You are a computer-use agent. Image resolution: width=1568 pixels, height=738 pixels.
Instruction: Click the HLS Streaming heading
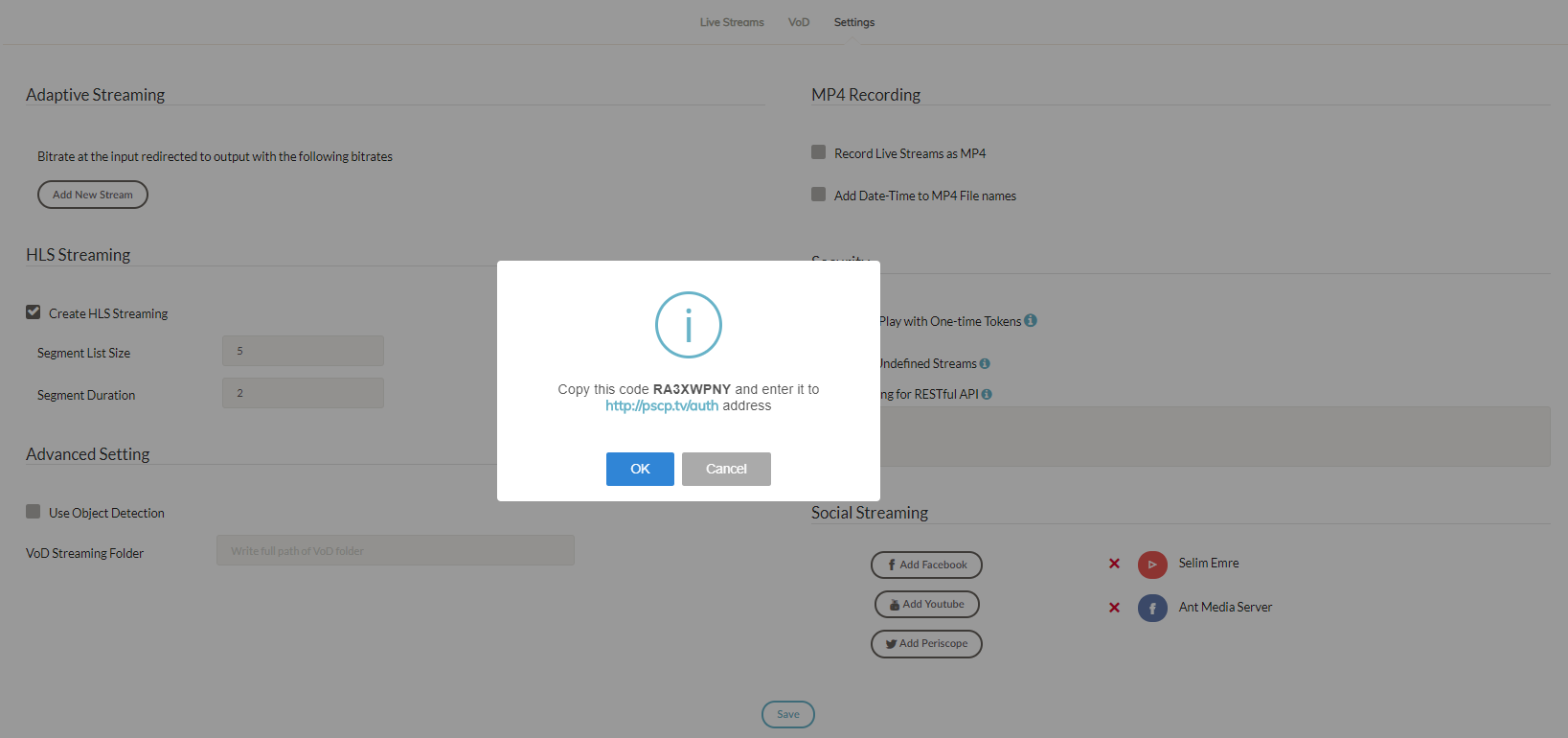tap(78, 255)
